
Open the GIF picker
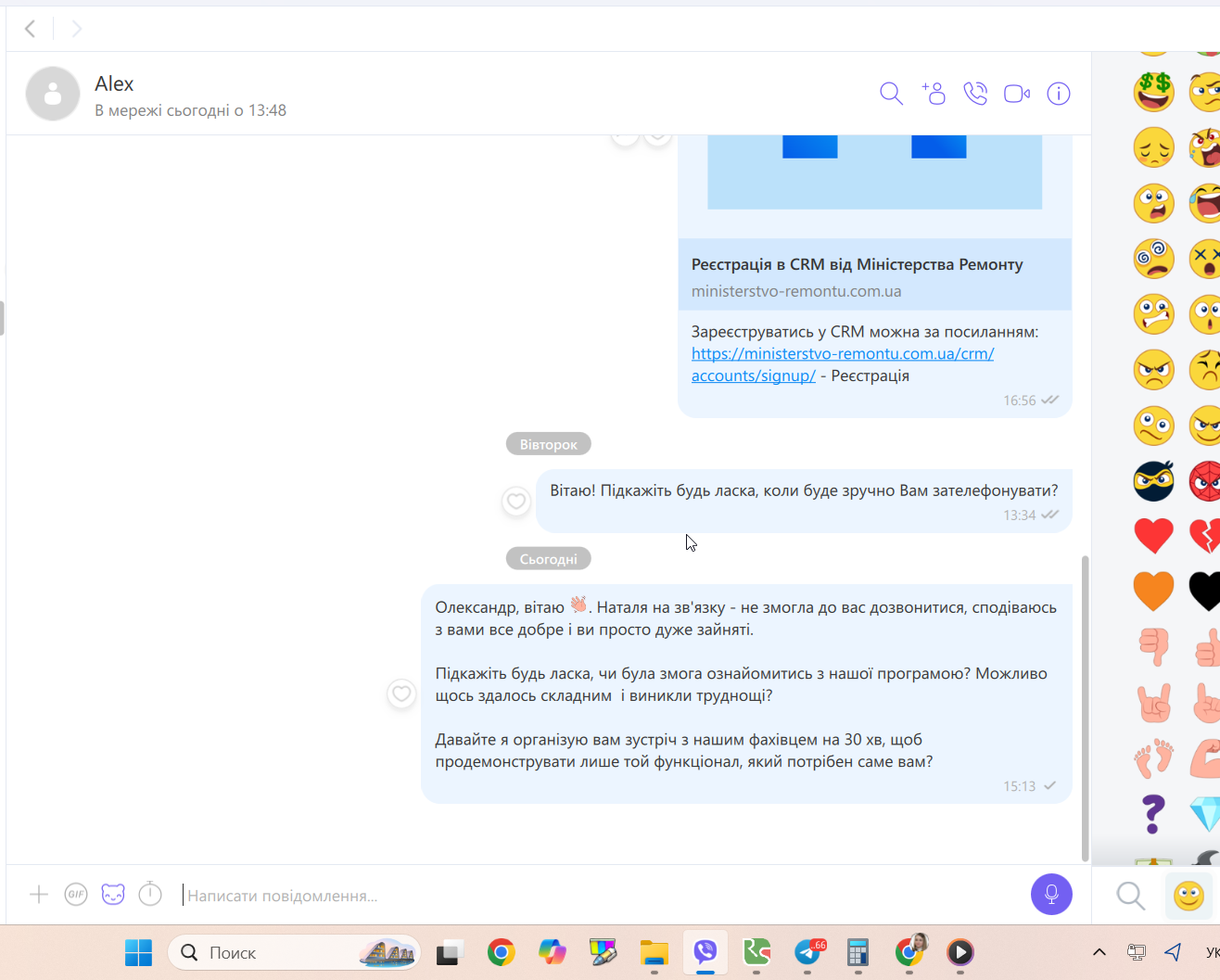click(76, 895)
